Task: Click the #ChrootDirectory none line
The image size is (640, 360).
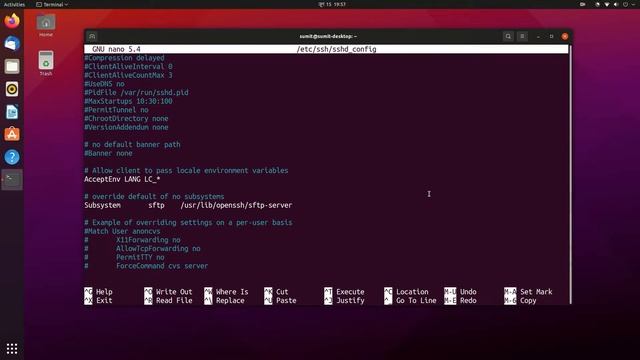Action: [x=126, y=118]
